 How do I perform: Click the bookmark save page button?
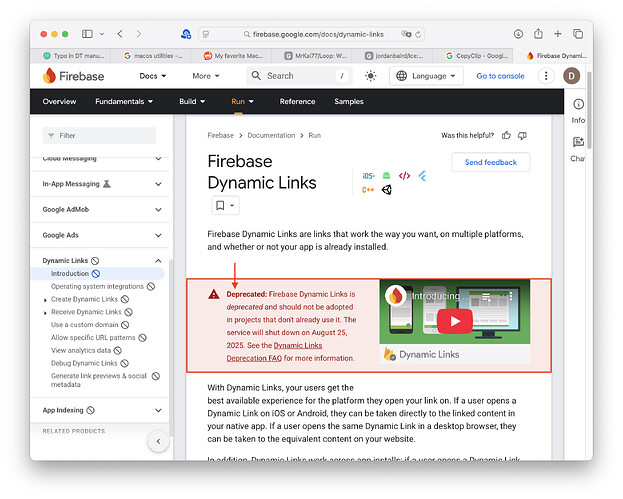(x=225, y=205)
